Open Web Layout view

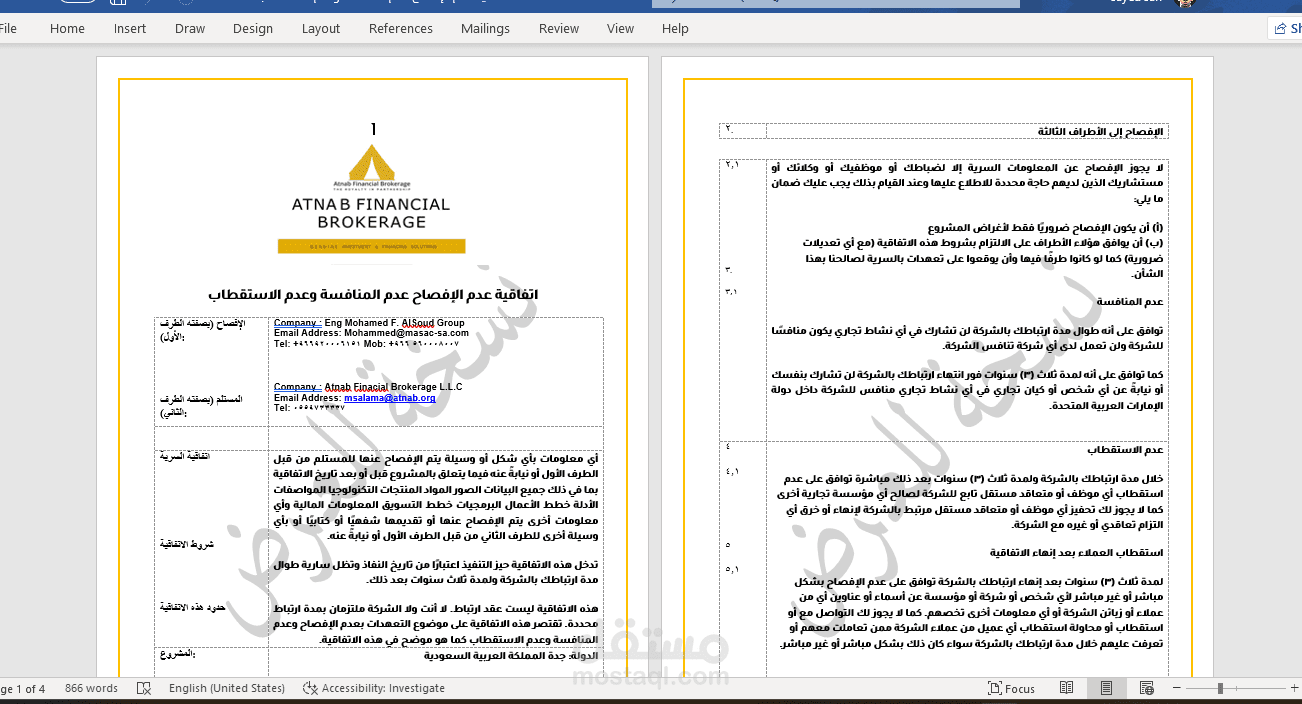click(1147, 687)
